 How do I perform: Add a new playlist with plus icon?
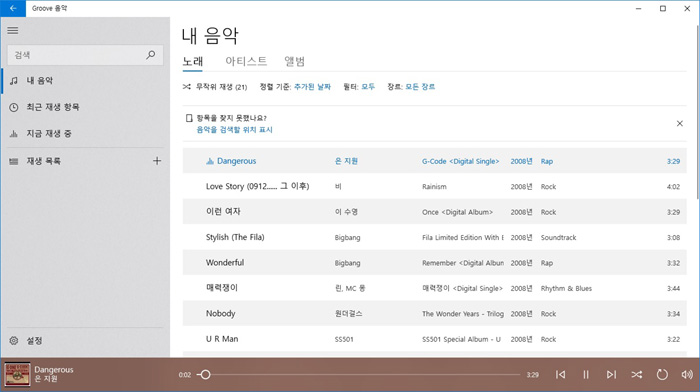157,161
